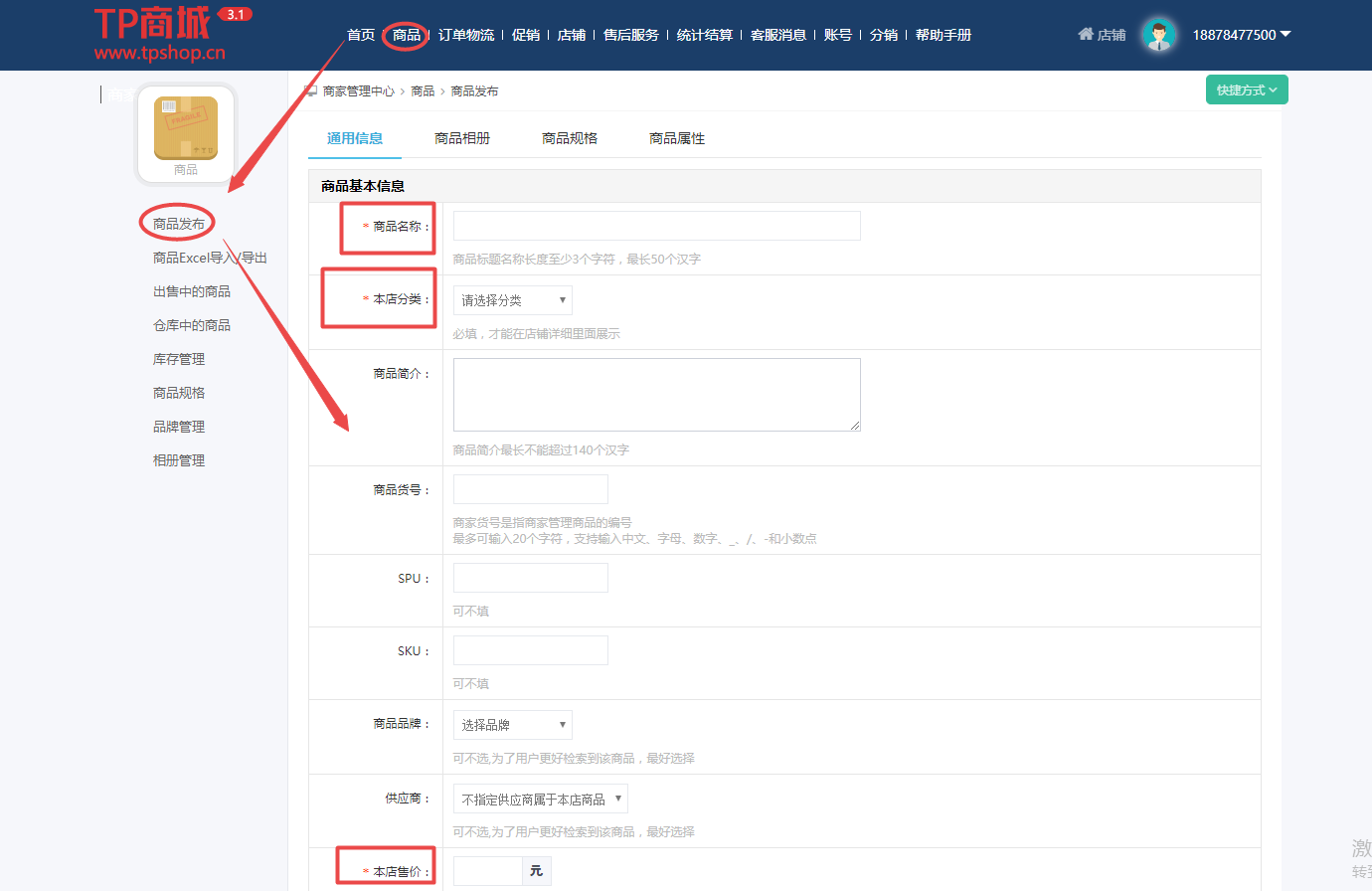Open 售后服务 in the top navigation
This screenshot has width=1372, height=891.
(631, 35)
